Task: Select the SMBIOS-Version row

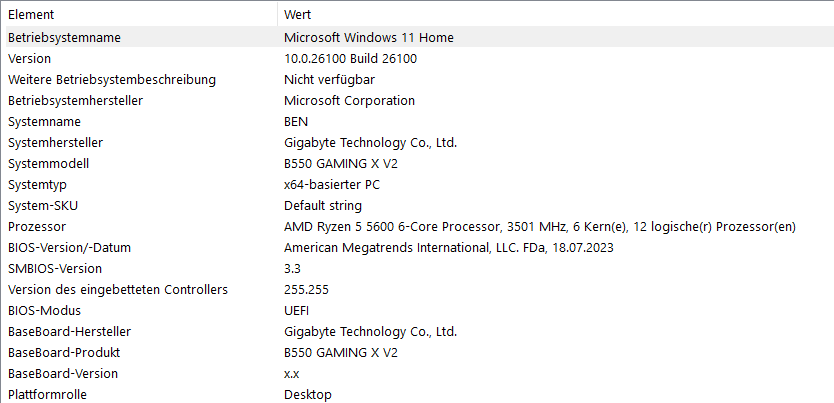Action: [x=54, y=268]
